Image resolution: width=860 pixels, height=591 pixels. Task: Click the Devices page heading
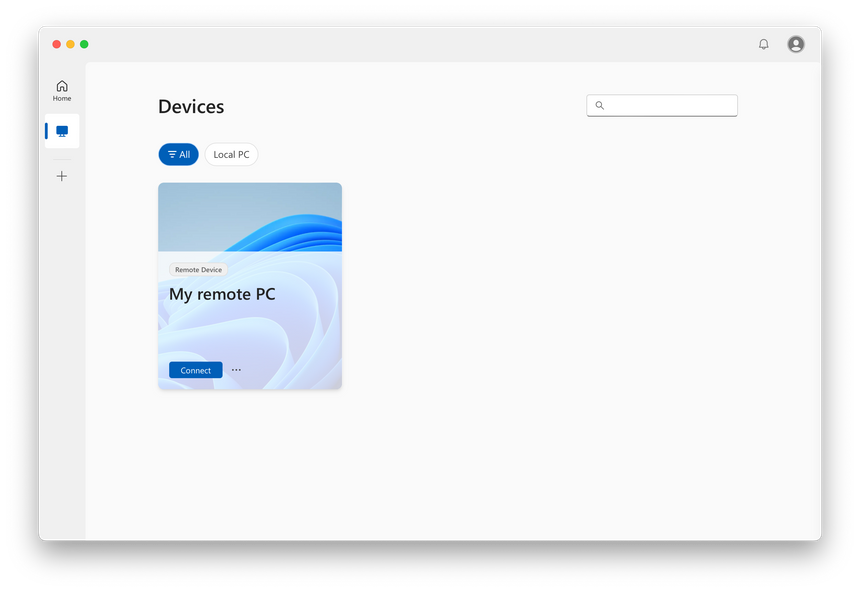[x=190, y=106]
